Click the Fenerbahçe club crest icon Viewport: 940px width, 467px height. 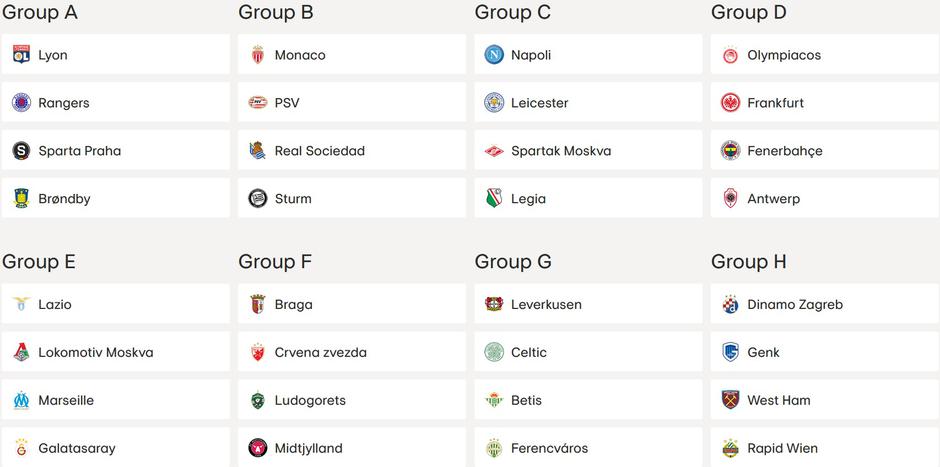(730, 150)
